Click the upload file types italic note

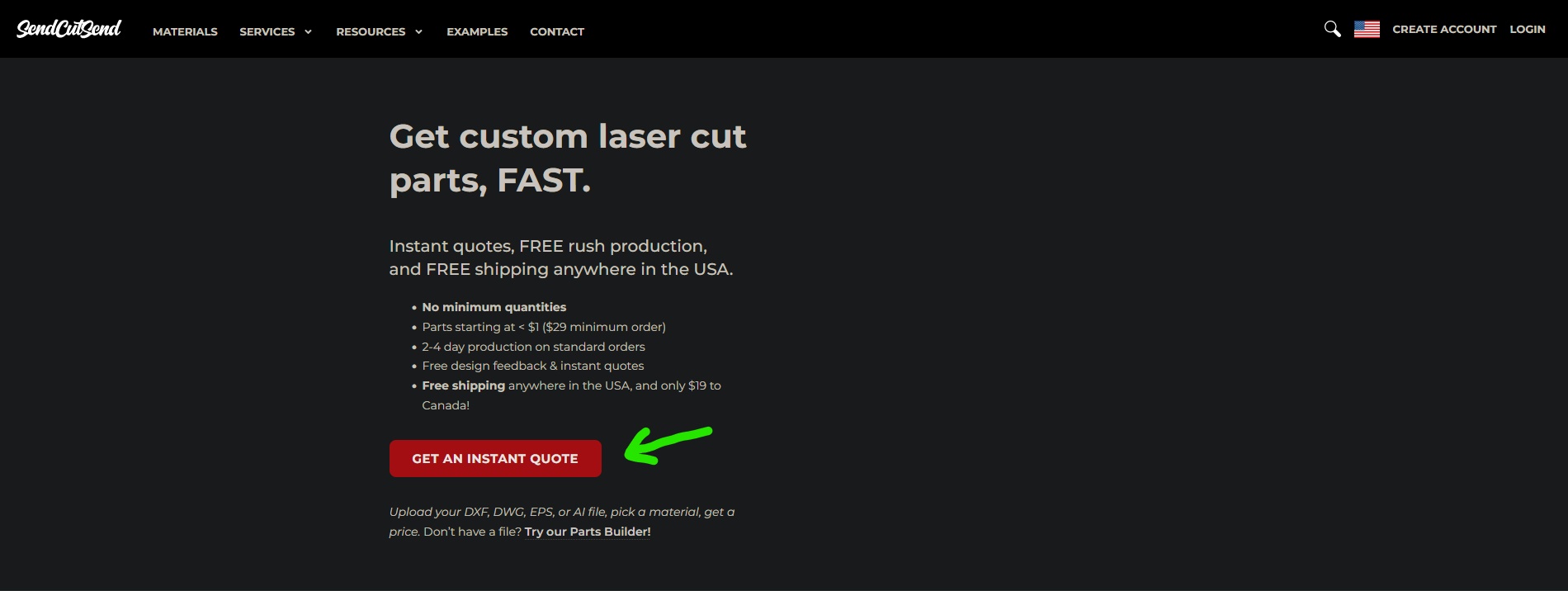(x=561, y=522)
